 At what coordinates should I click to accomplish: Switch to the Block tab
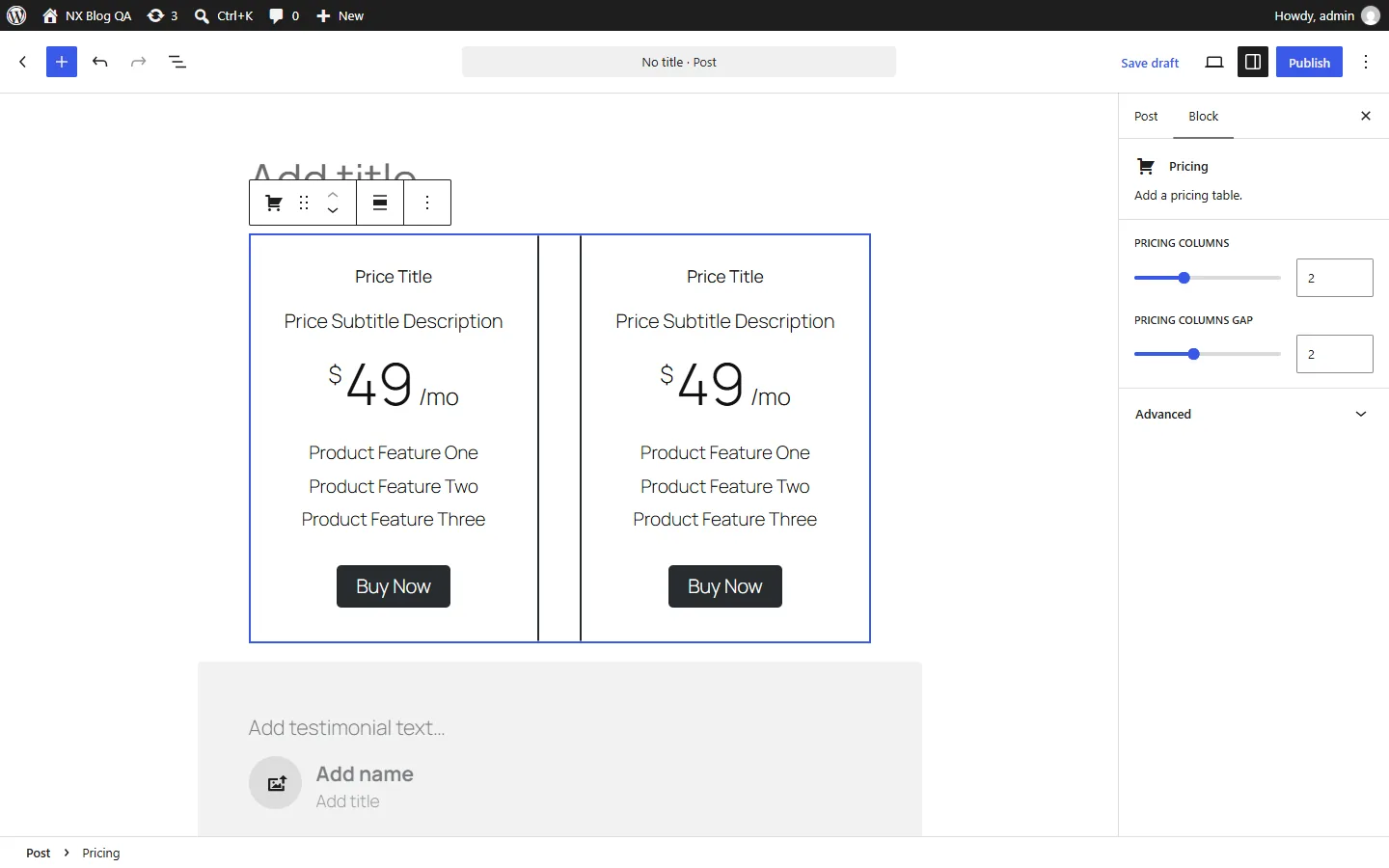coord(1203,116)
